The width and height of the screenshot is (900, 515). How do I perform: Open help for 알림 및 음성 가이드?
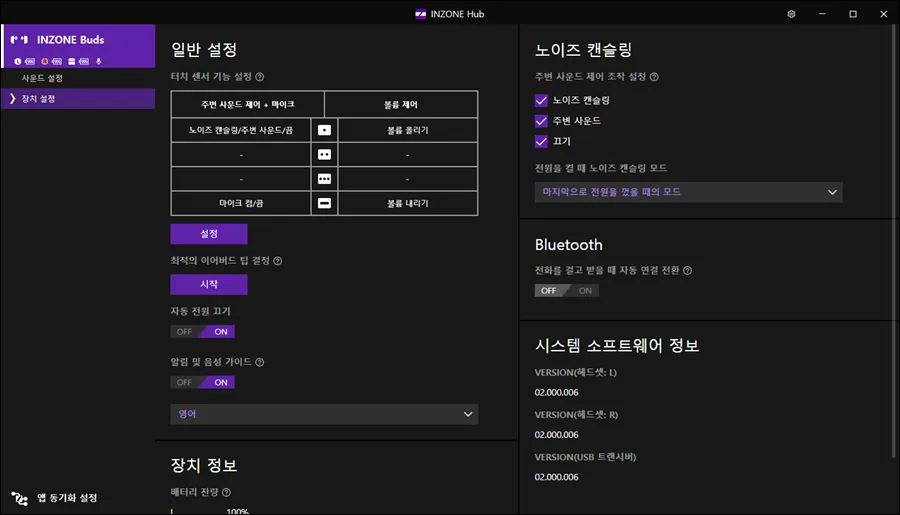[x=259, y=362]
